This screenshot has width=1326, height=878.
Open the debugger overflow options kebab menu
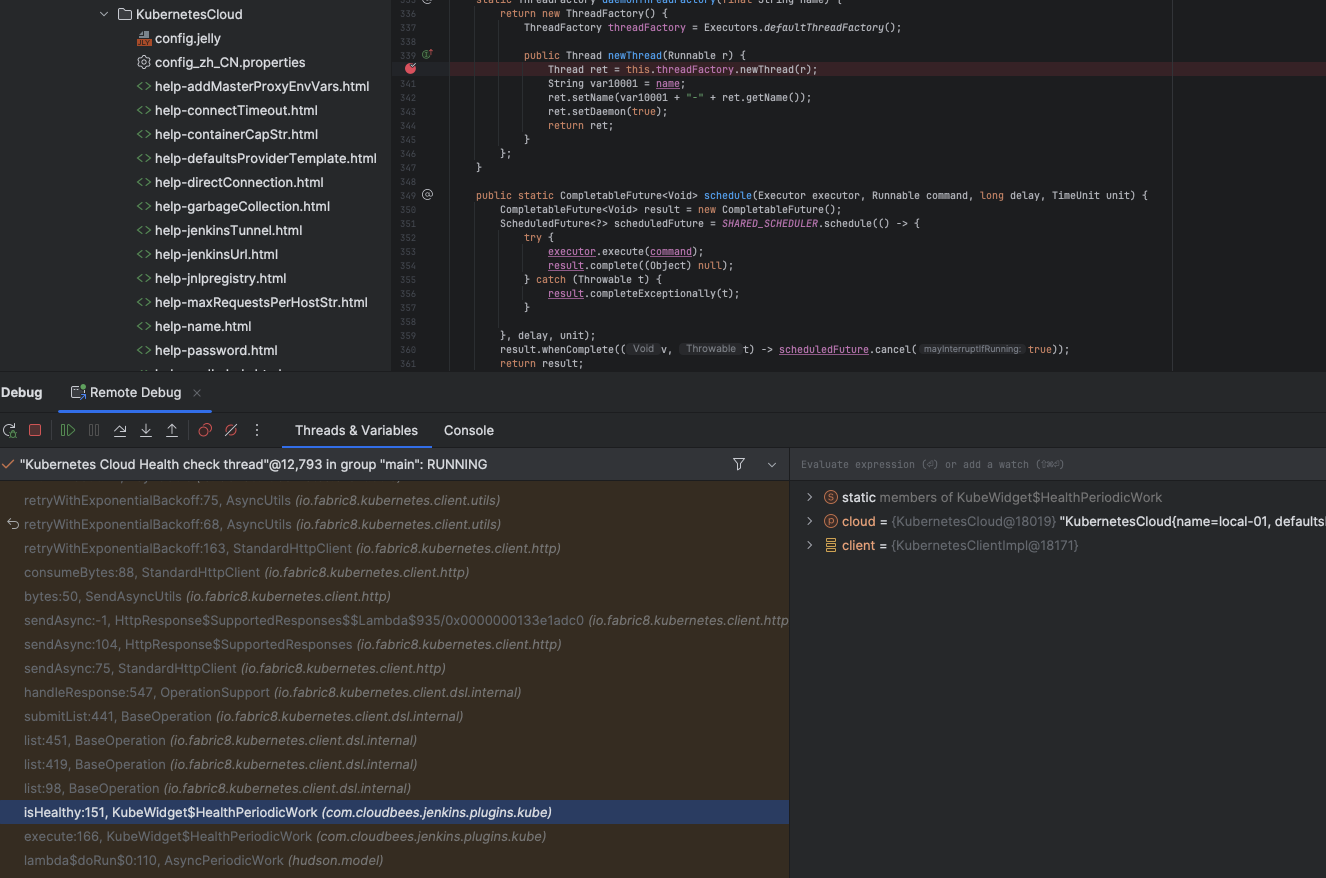(257, 430)
